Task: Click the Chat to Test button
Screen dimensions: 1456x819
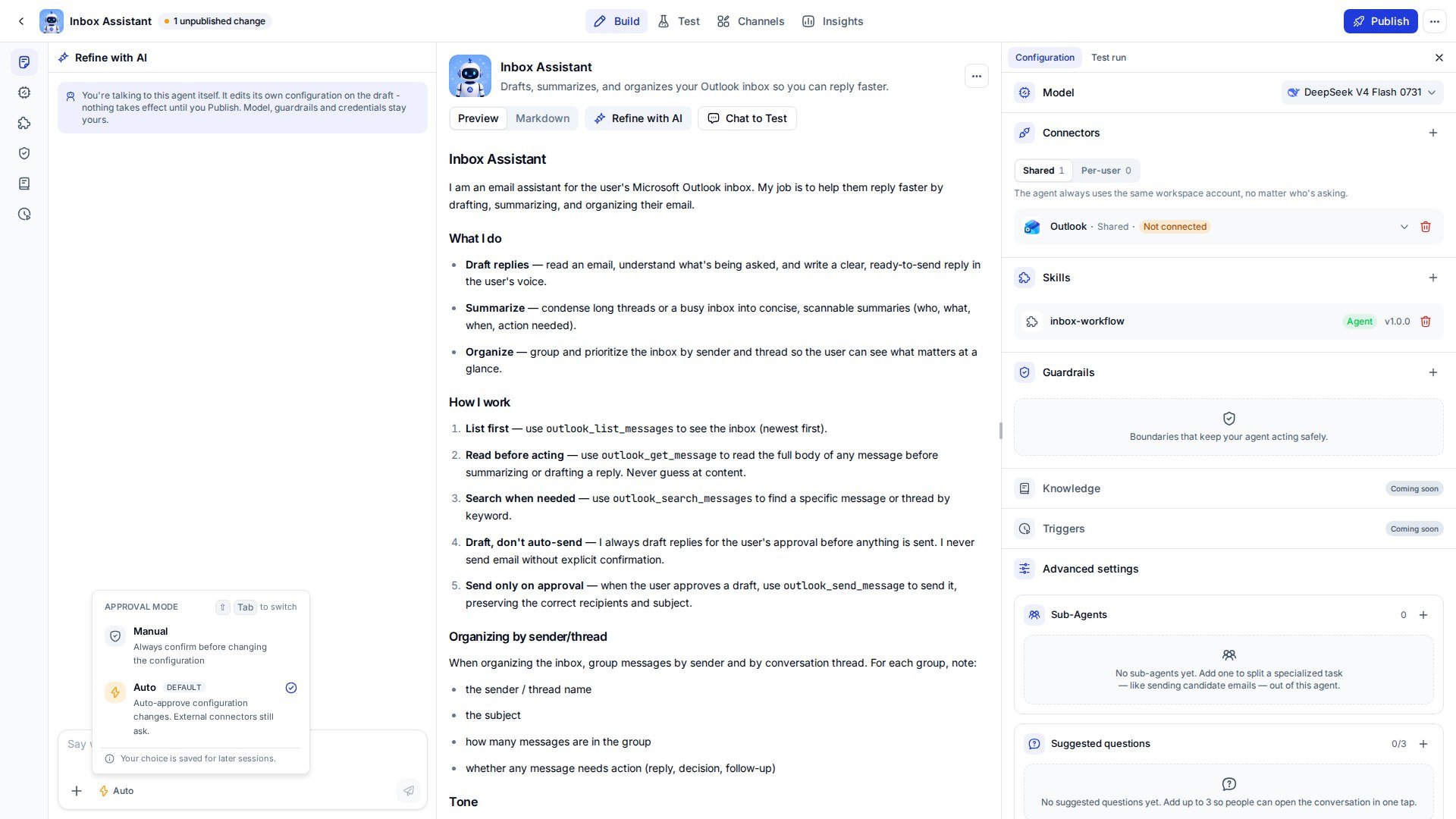Action: coord(747,118)
